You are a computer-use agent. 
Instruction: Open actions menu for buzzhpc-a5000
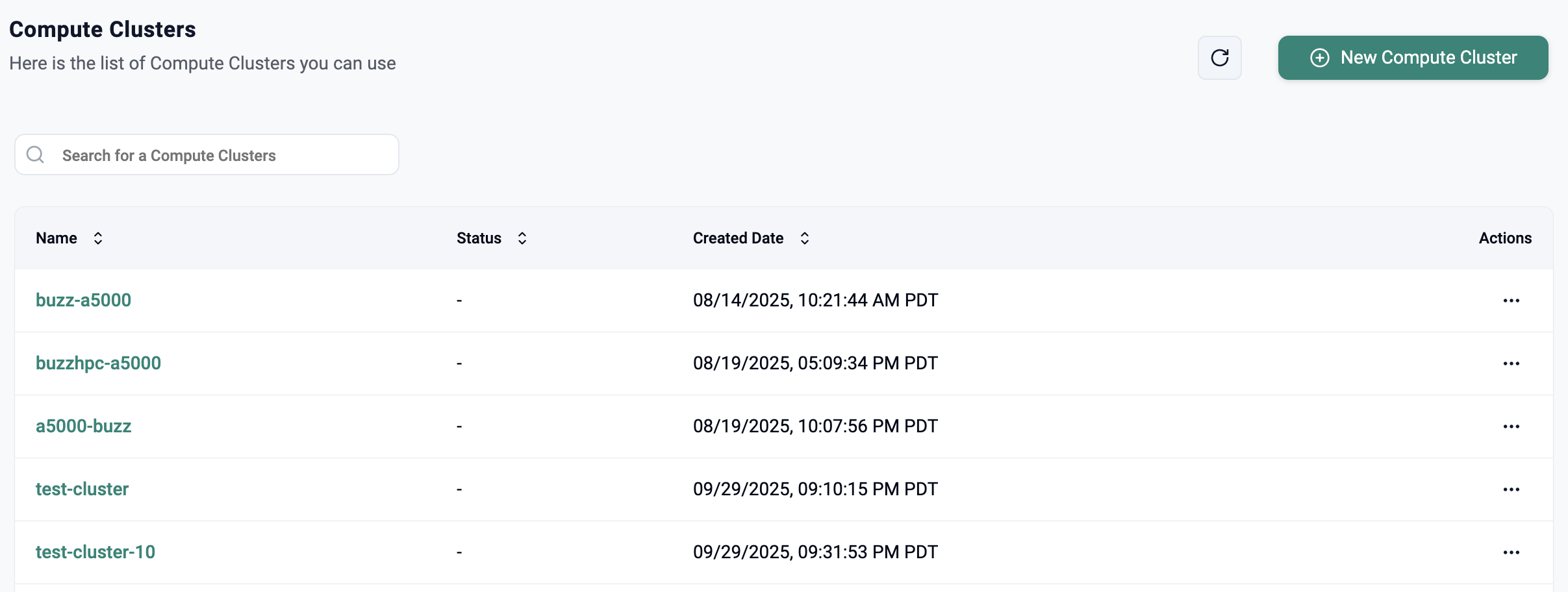pyautogui.click(x=1511, y=364)
